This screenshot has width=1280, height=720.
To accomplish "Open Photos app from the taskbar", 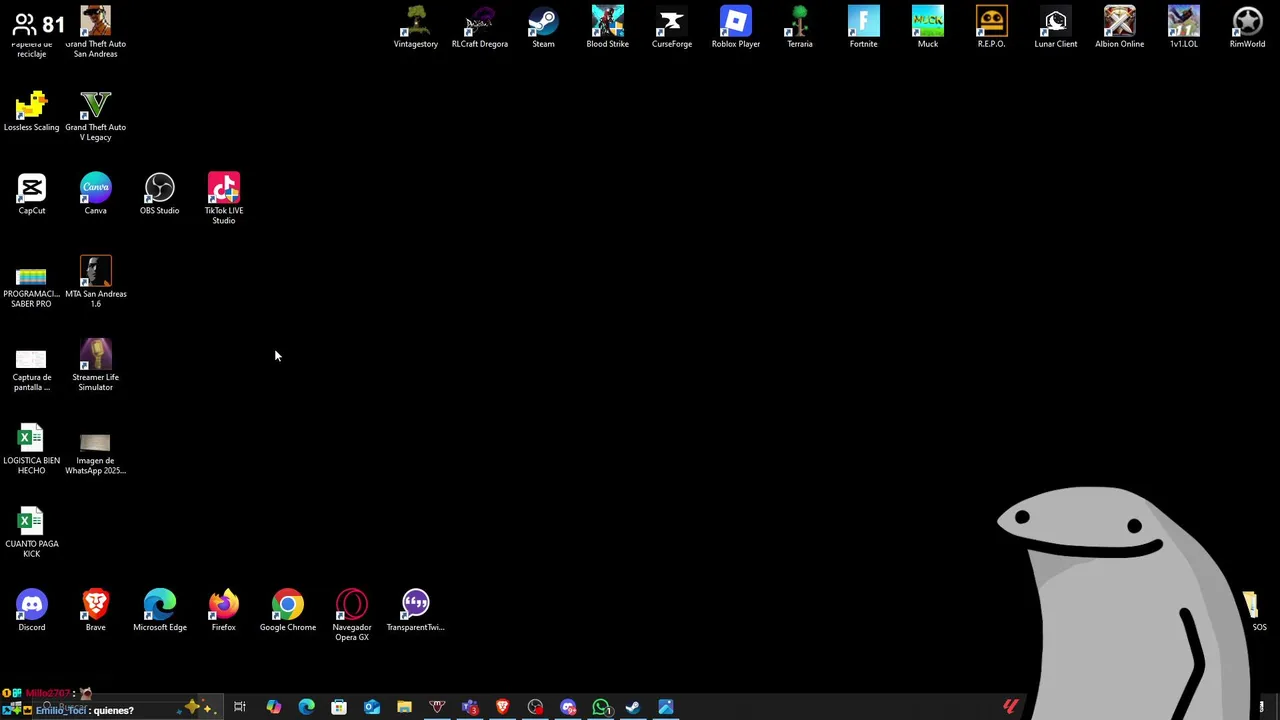I will (666, 708).
